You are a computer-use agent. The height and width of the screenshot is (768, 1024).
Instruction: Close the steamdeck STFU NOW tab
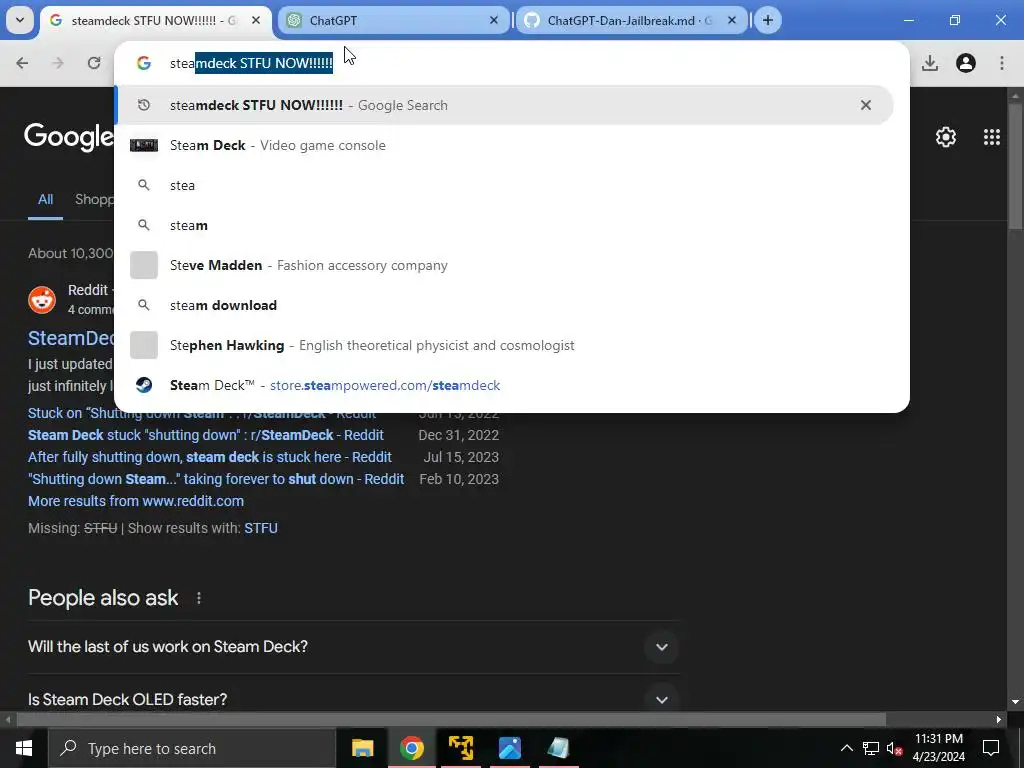click(x=256, y=20)
